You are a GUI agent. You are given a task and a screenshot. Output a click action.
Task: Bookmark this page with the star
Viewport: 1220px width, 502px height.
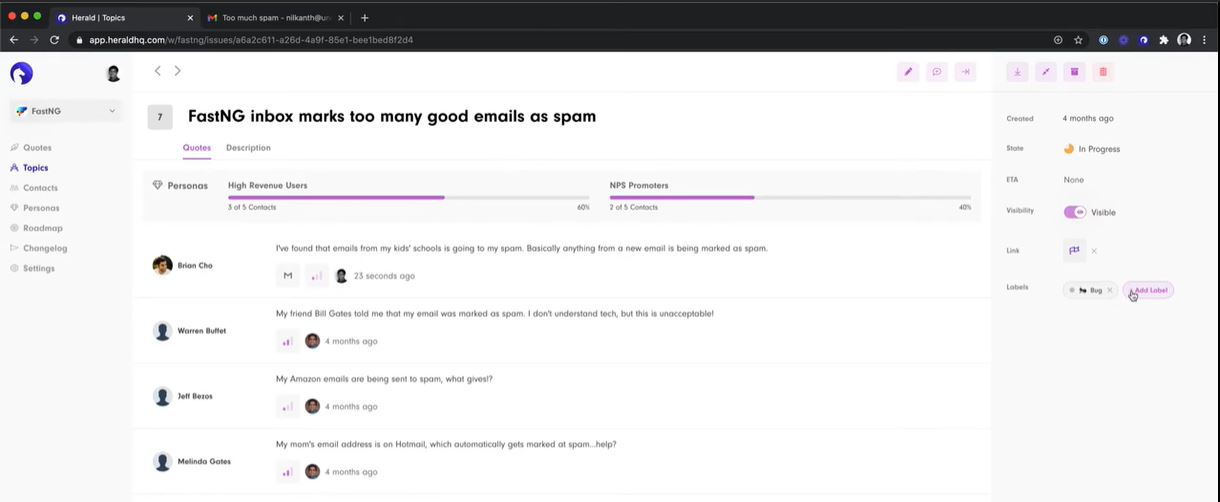click(x=1078, y=40)
